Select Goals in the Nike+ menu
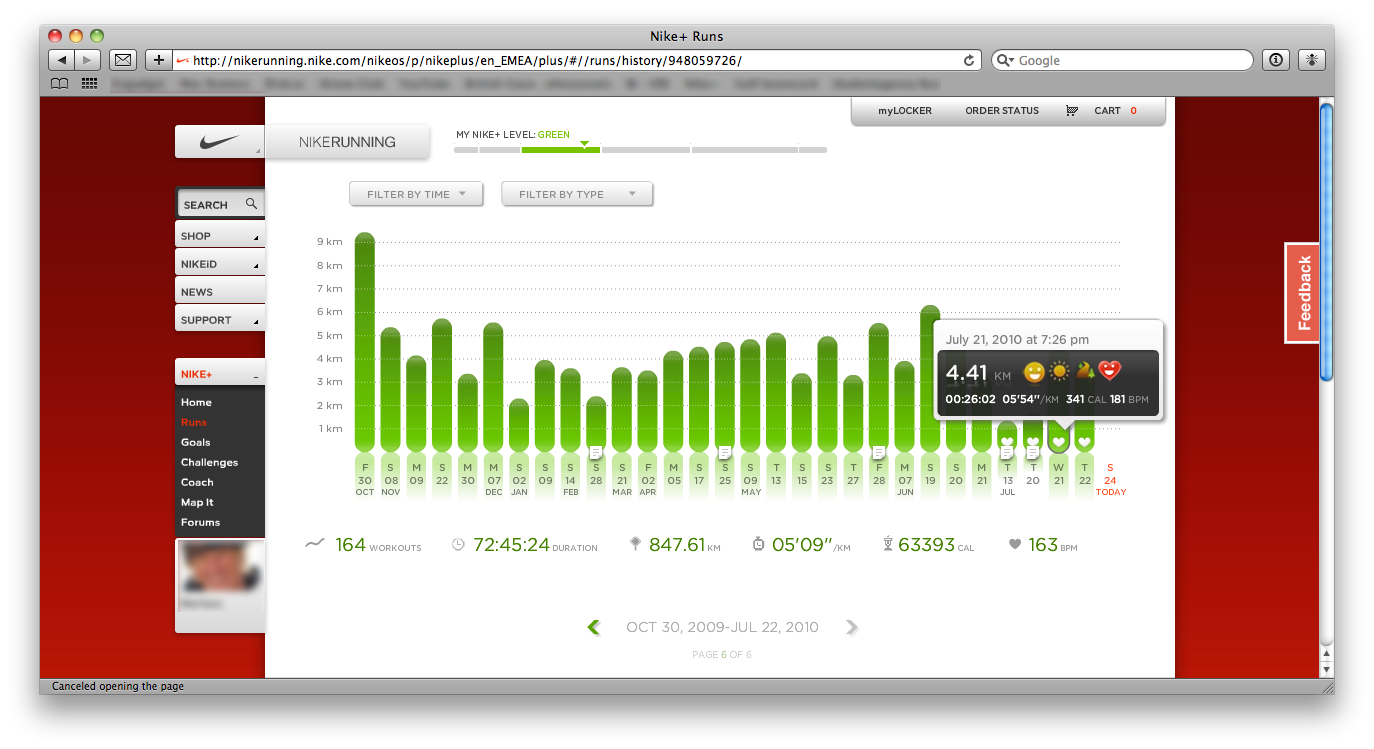The image size is (1374, 749). coord(196,442)
